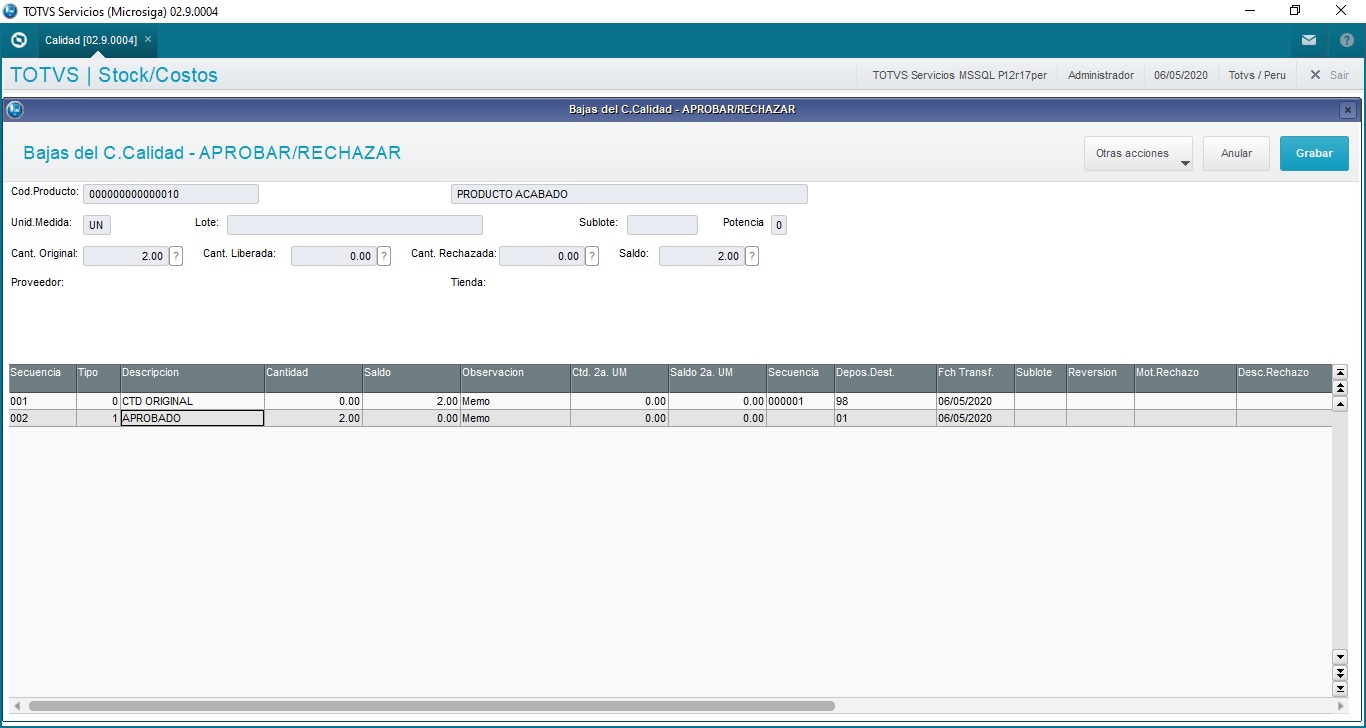Expand the Otras acciones dropdown
1366x728 pixels.
click(1138, 154)
